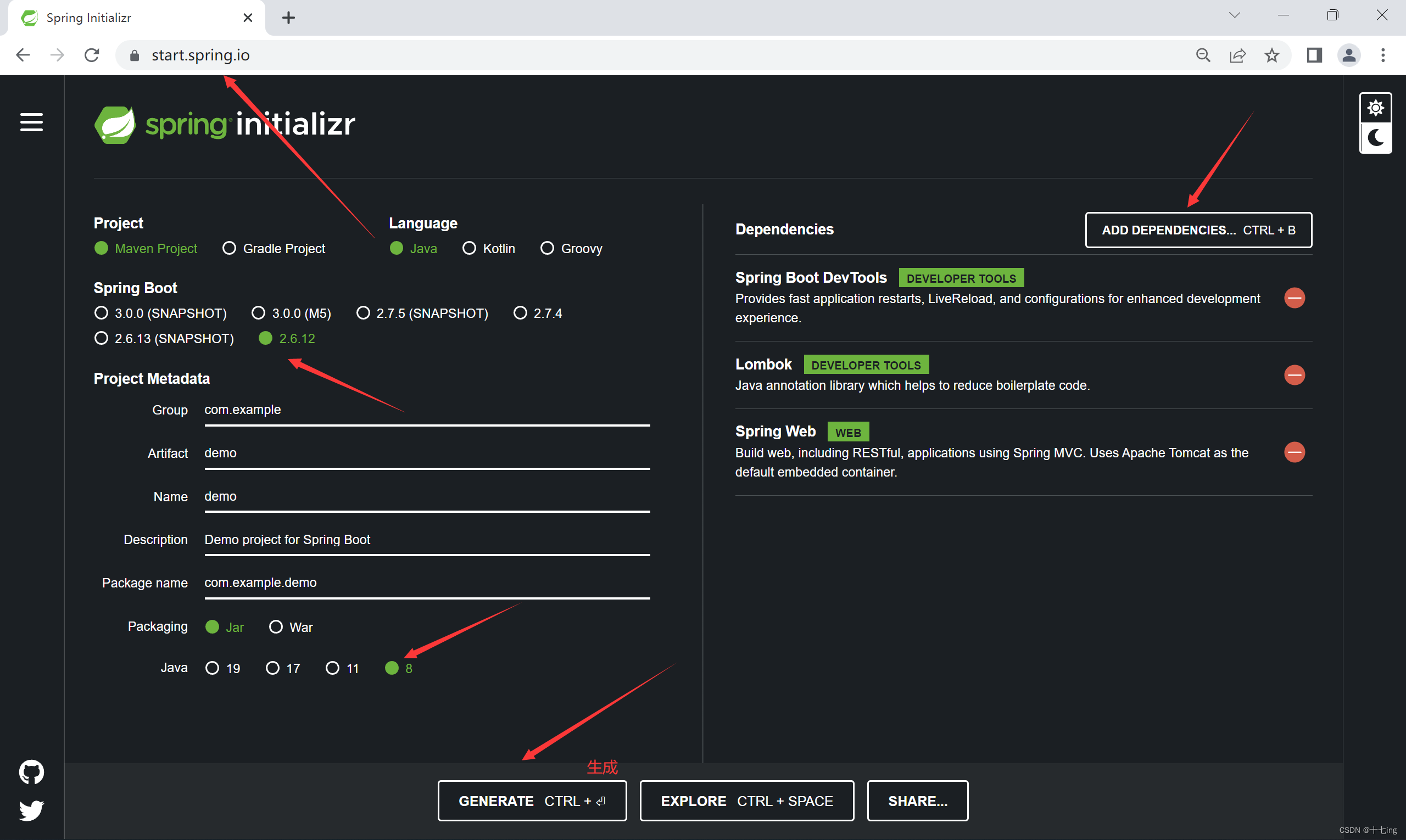
Task: Share this page icon
Action: 1237,55
